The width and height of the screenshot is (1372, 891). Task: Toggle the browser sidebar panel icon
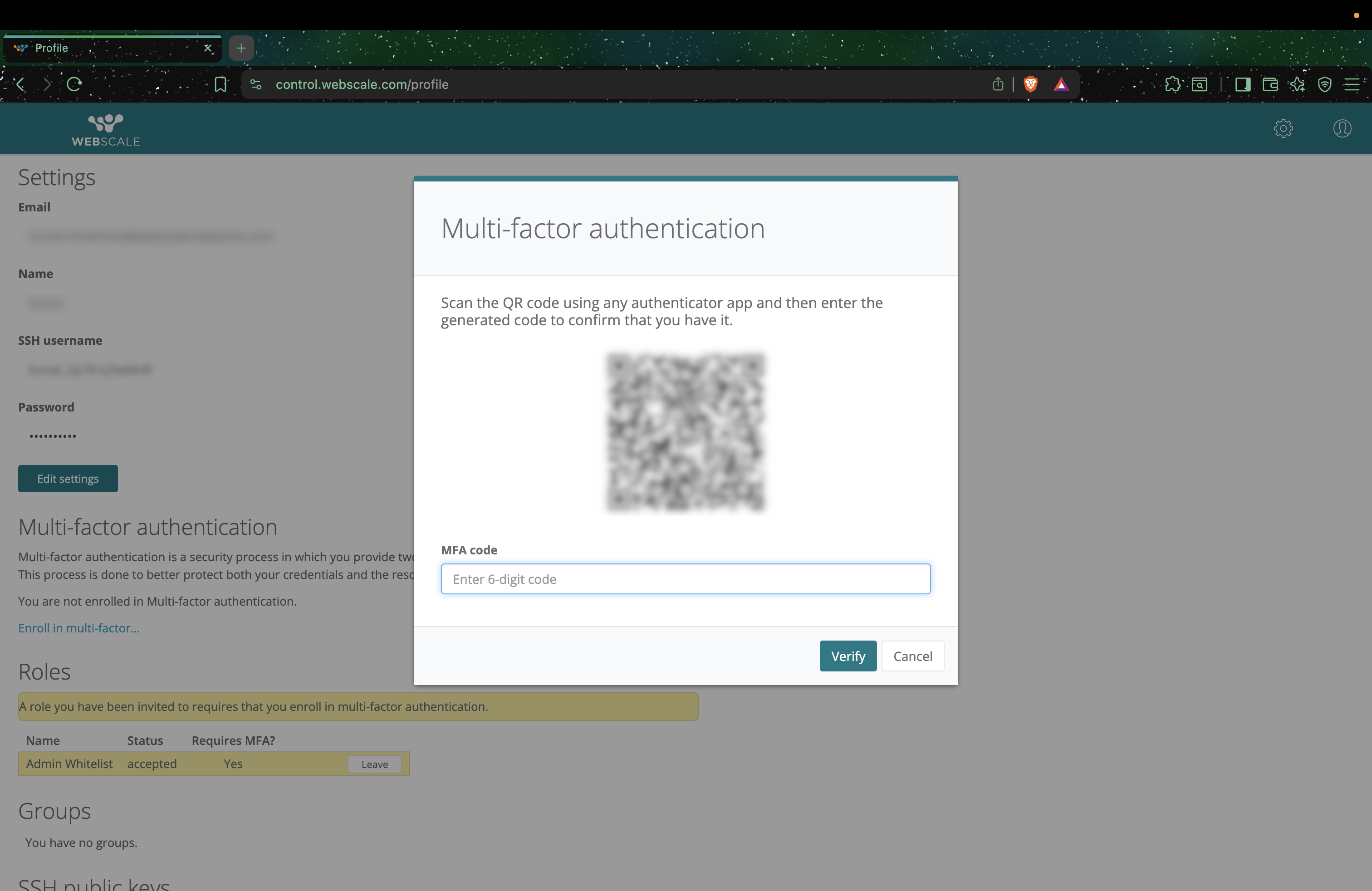tap(1243, 84)
